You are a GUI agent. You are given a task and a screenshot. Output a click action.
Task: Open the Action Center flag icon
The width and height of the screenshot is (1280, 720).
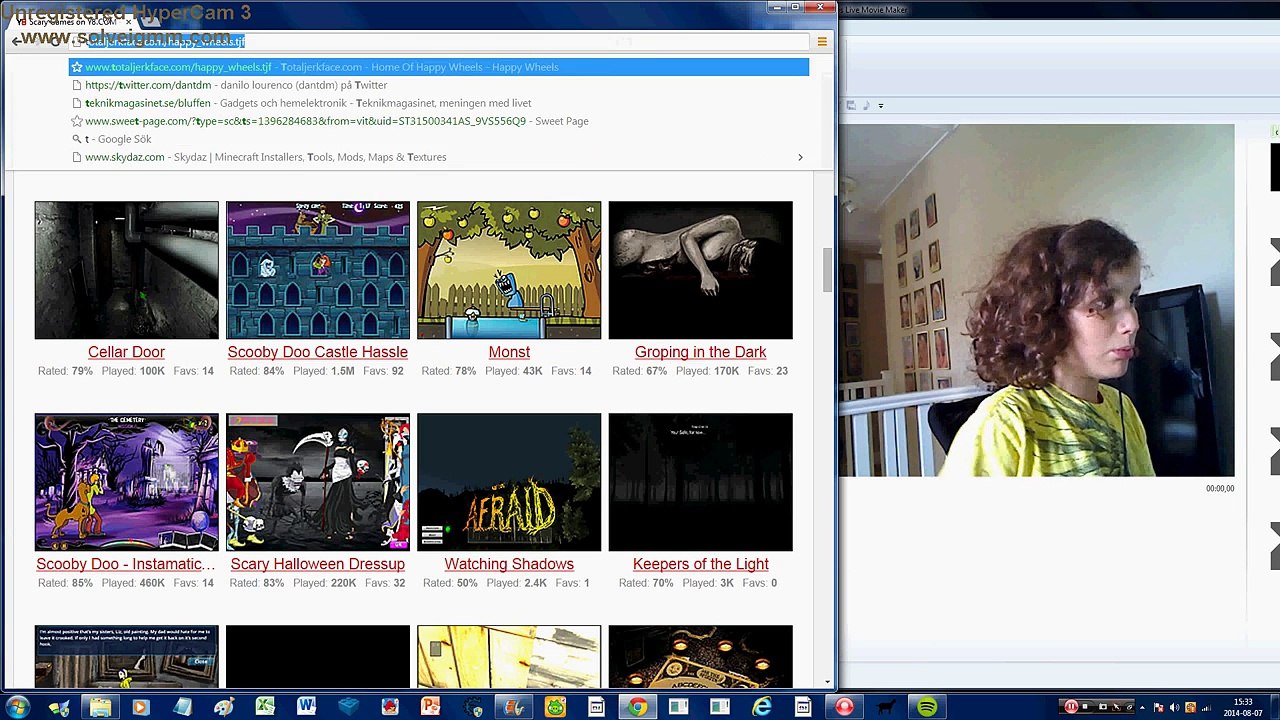pyautogui.click(x=1160, y=708)
